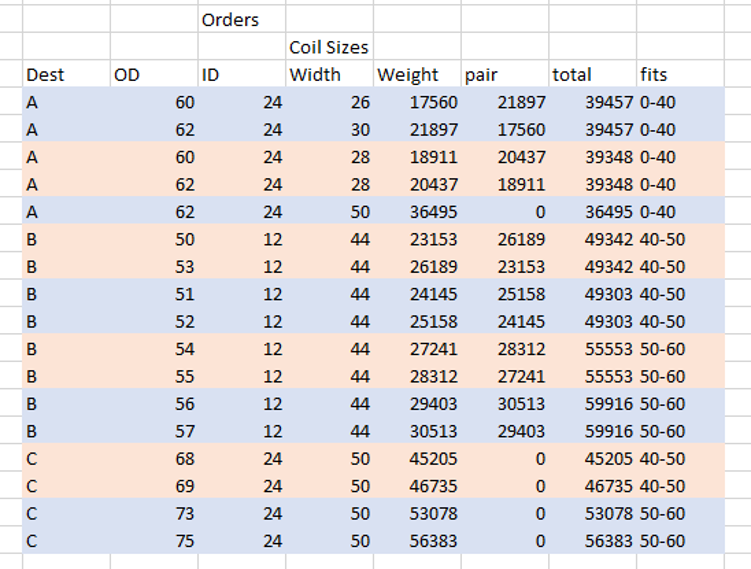The image size is (751, 569).
Task: Click the Width column header
Action: [x=330, y=74]
